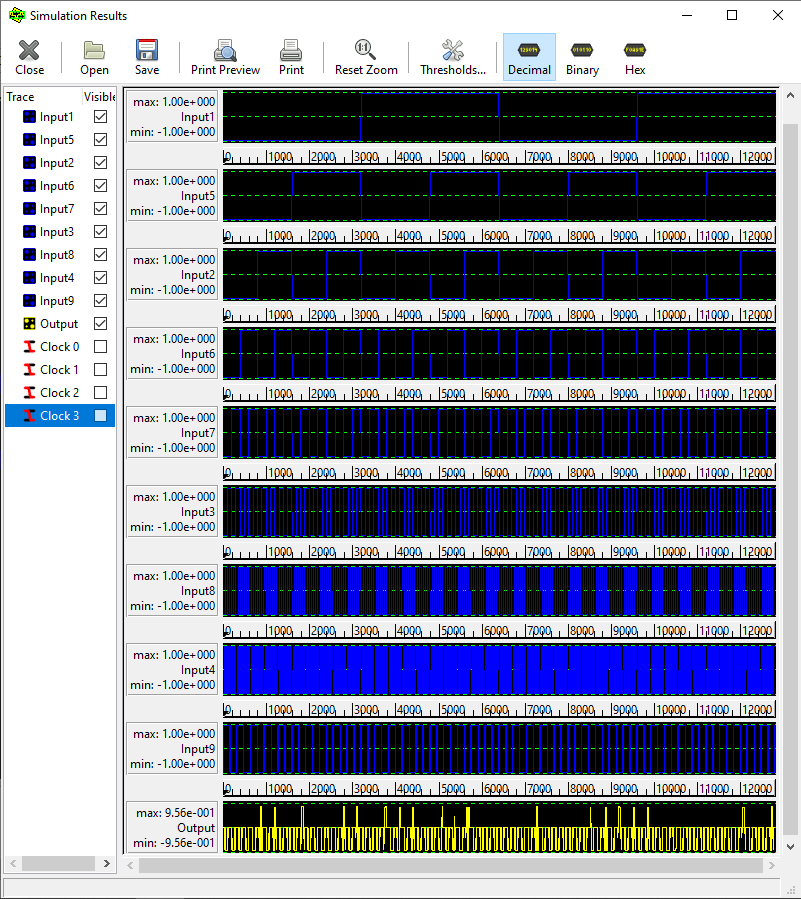Reset Zoom using the magnifier icon
This screenshot has width=801, height=899.
[366, 57]
